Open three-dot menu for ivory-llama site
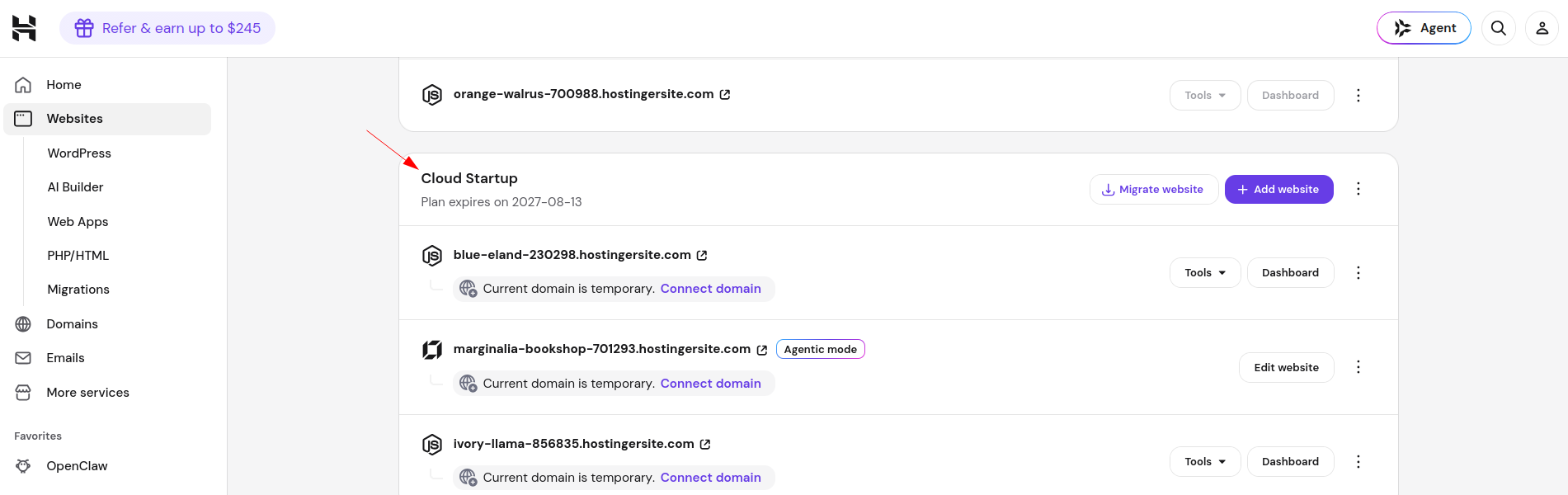Image resolution: width=1568 pixels, height=495 pixels. point(1358,462)
